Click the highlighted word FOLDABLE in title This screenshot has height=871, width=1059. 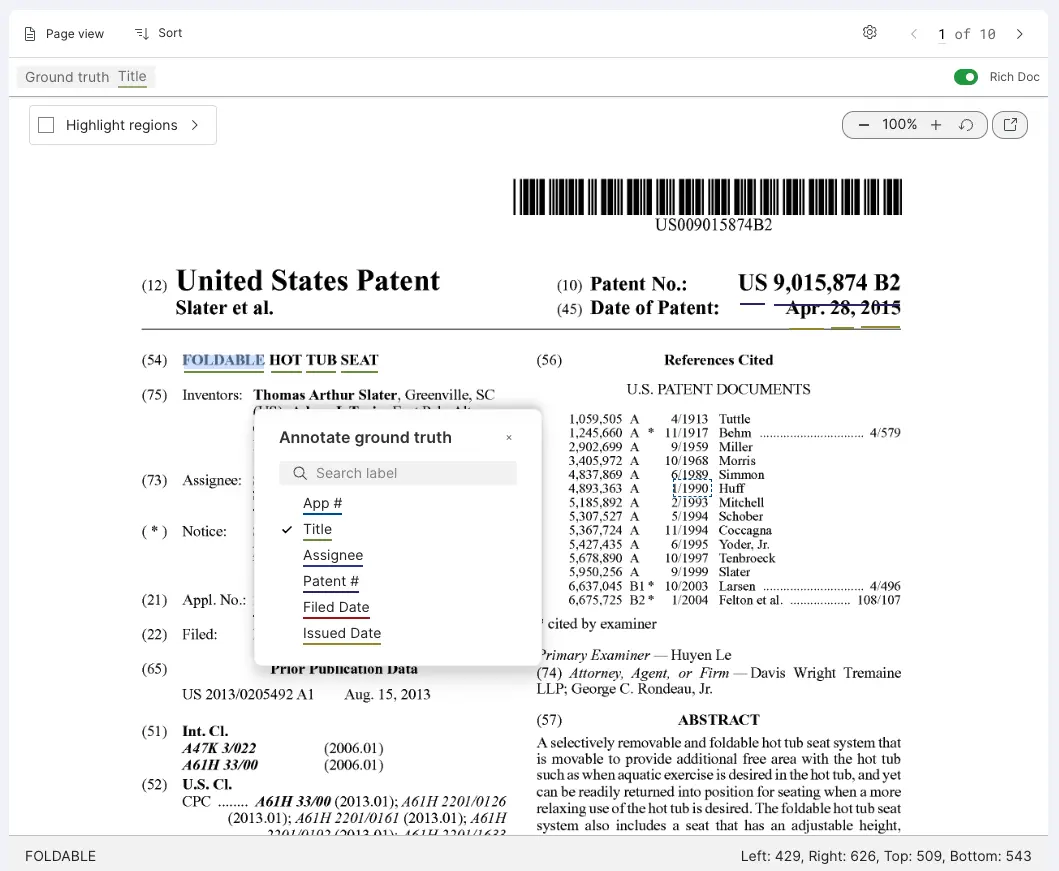click(224, 360)
